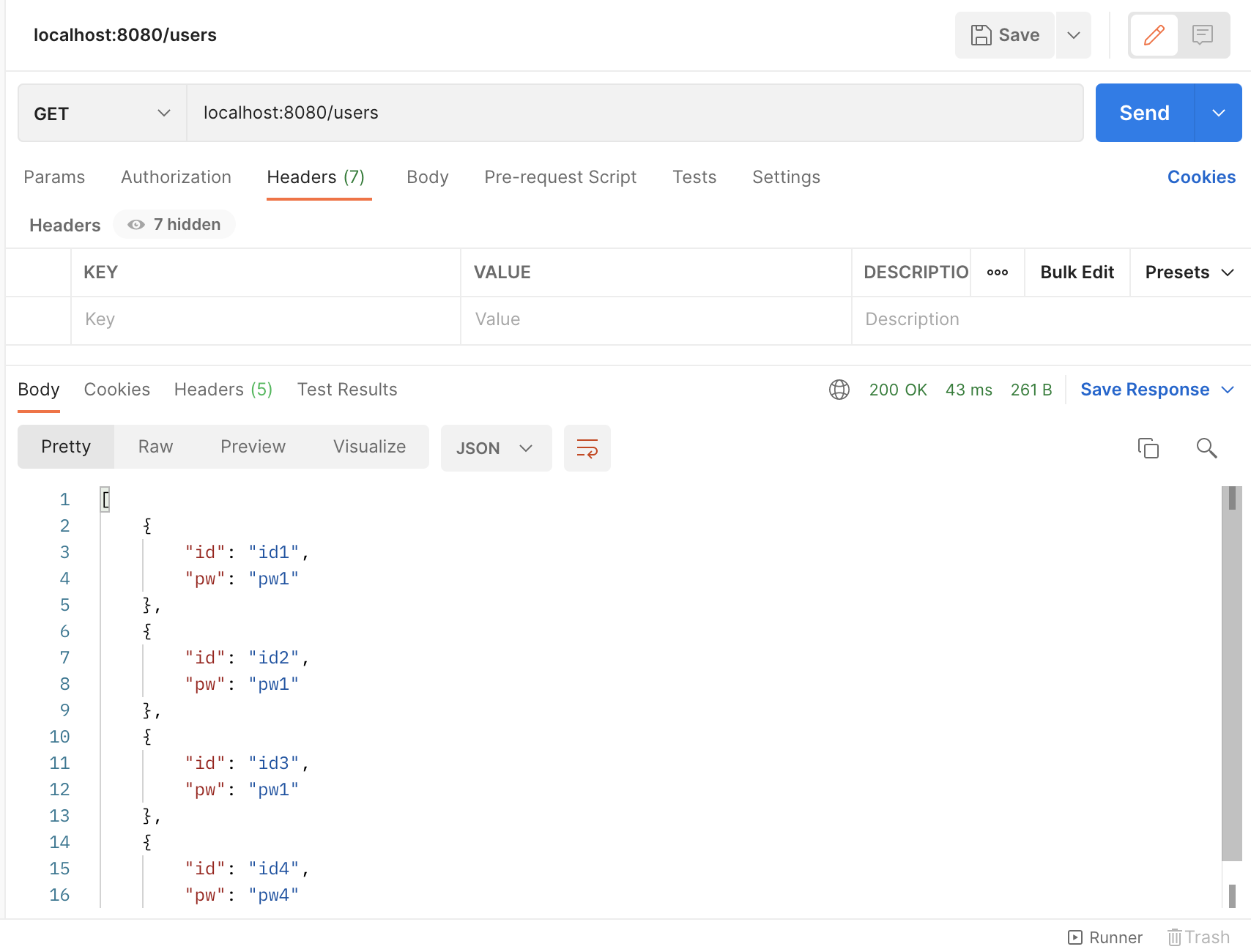This screenshot has height=952, width=1251.
Task: Open the Test Results tab
Action: click(x=347, y=390)
